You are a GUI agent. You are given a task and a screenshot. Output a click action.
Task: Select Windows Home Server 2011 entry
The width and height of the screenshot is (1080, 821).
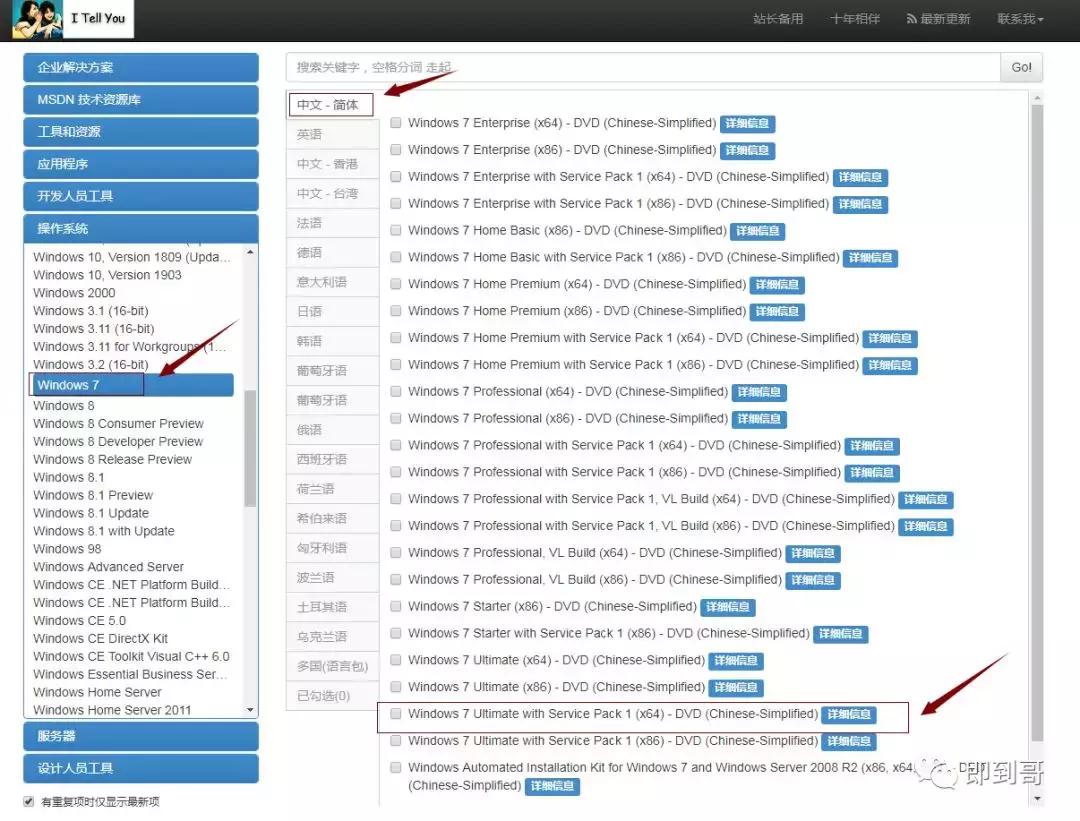coord(112,709)
